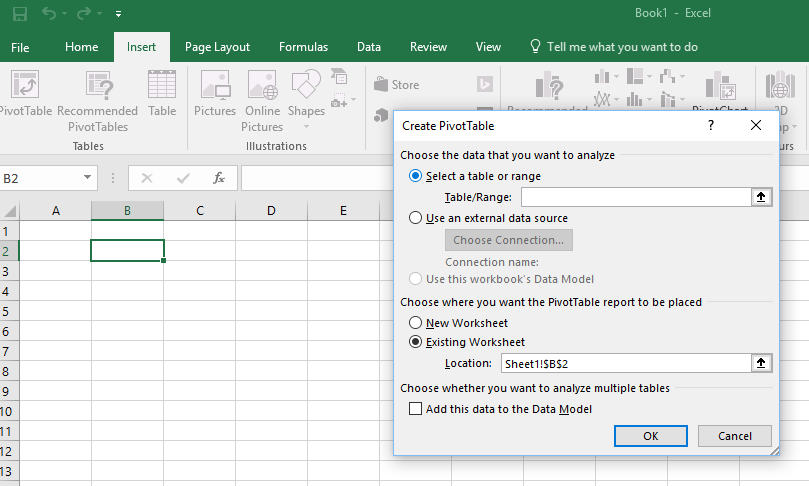Click the Store add-ins icon

pos(396,85)
